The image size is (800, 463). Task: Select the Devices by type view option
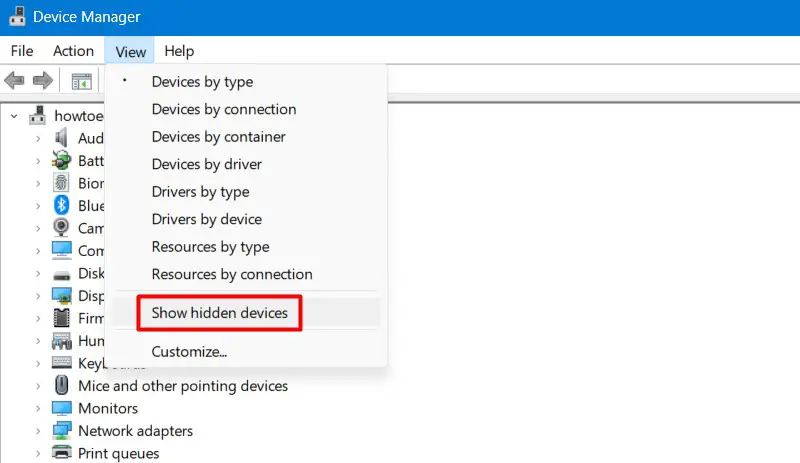(x=202, y=82)
